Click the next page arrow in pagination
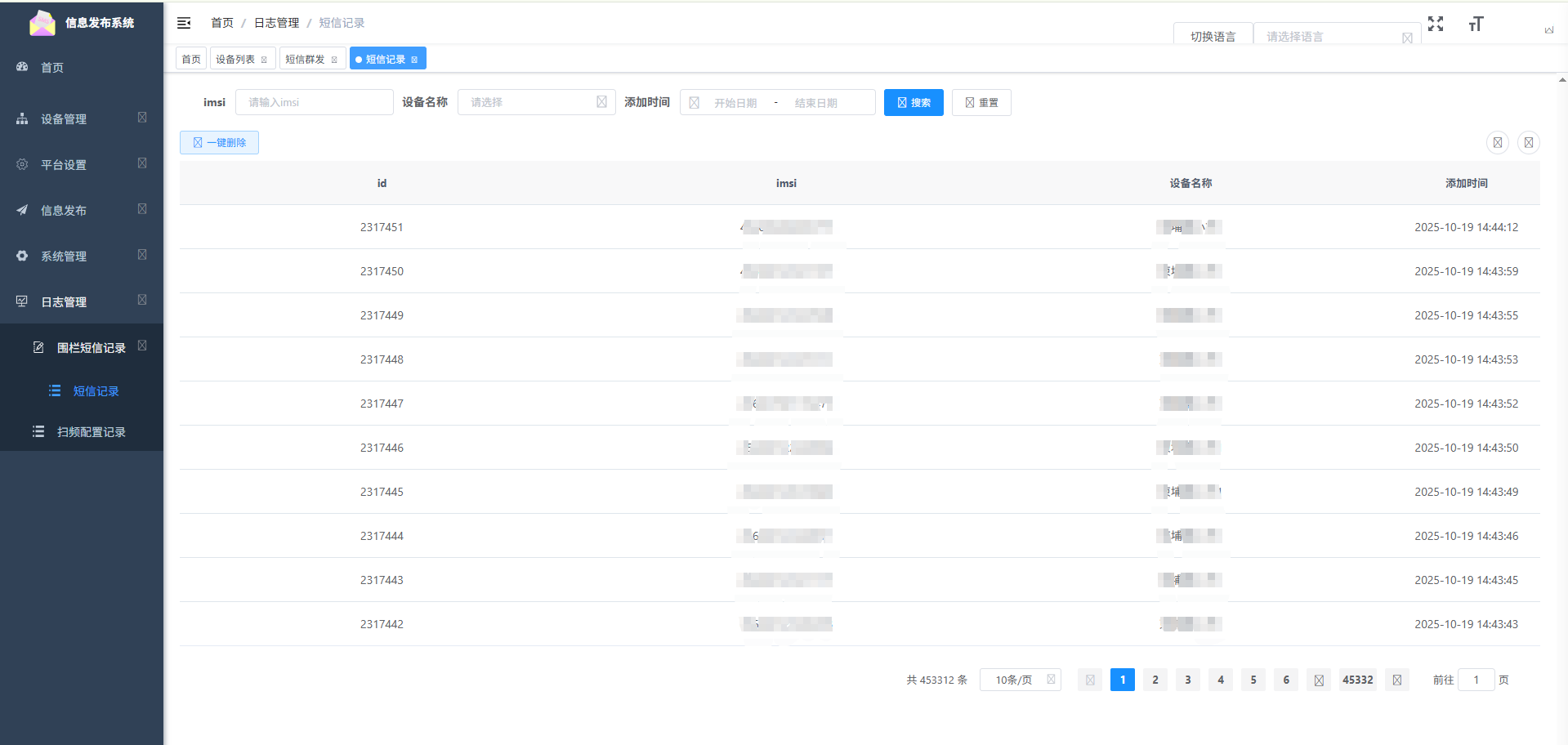Screen dimensions: 1568x745 point(1397,680)
